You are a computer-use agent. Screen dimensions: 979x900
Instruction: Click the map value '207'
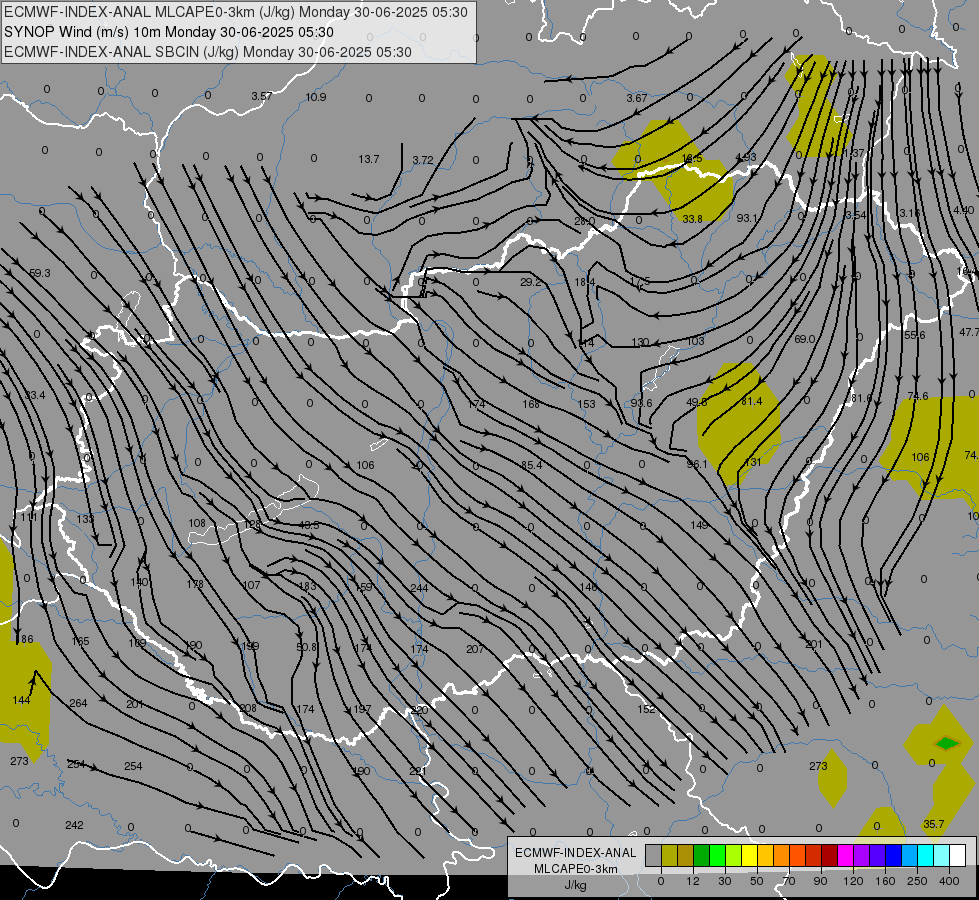click(x=475, y=650)
